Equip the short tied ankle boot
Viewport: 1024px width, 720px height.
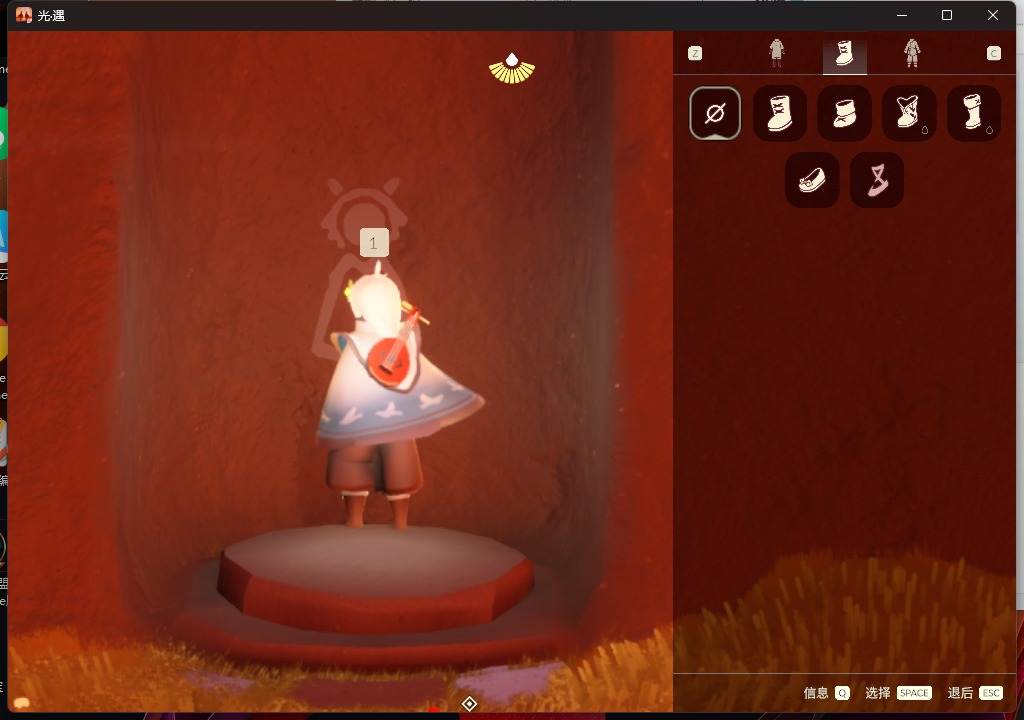coord(844,113)
